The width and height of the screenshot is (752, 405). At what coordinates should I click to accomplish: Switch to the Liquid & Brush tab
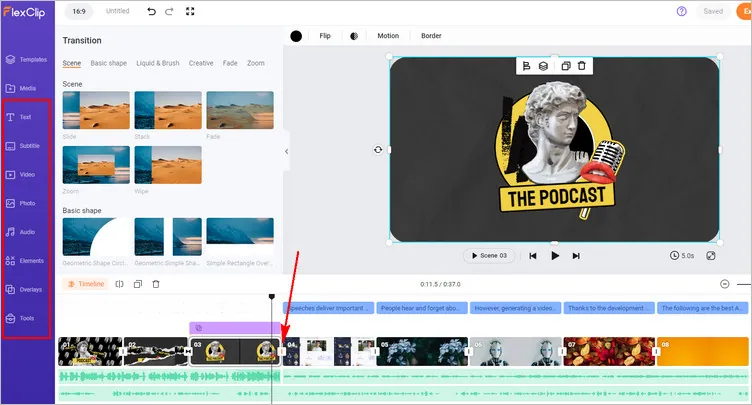tap(158, 63)
